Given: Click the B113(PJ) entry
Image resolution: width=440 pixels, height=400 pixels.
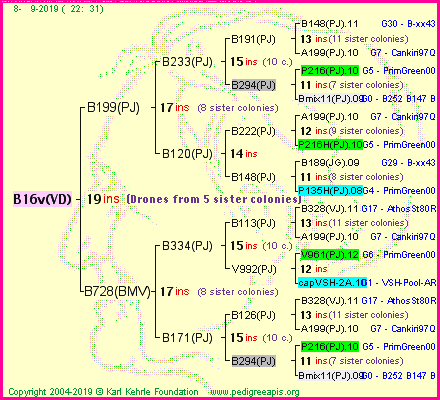Looking at the screenshot, I should [253, 223].
